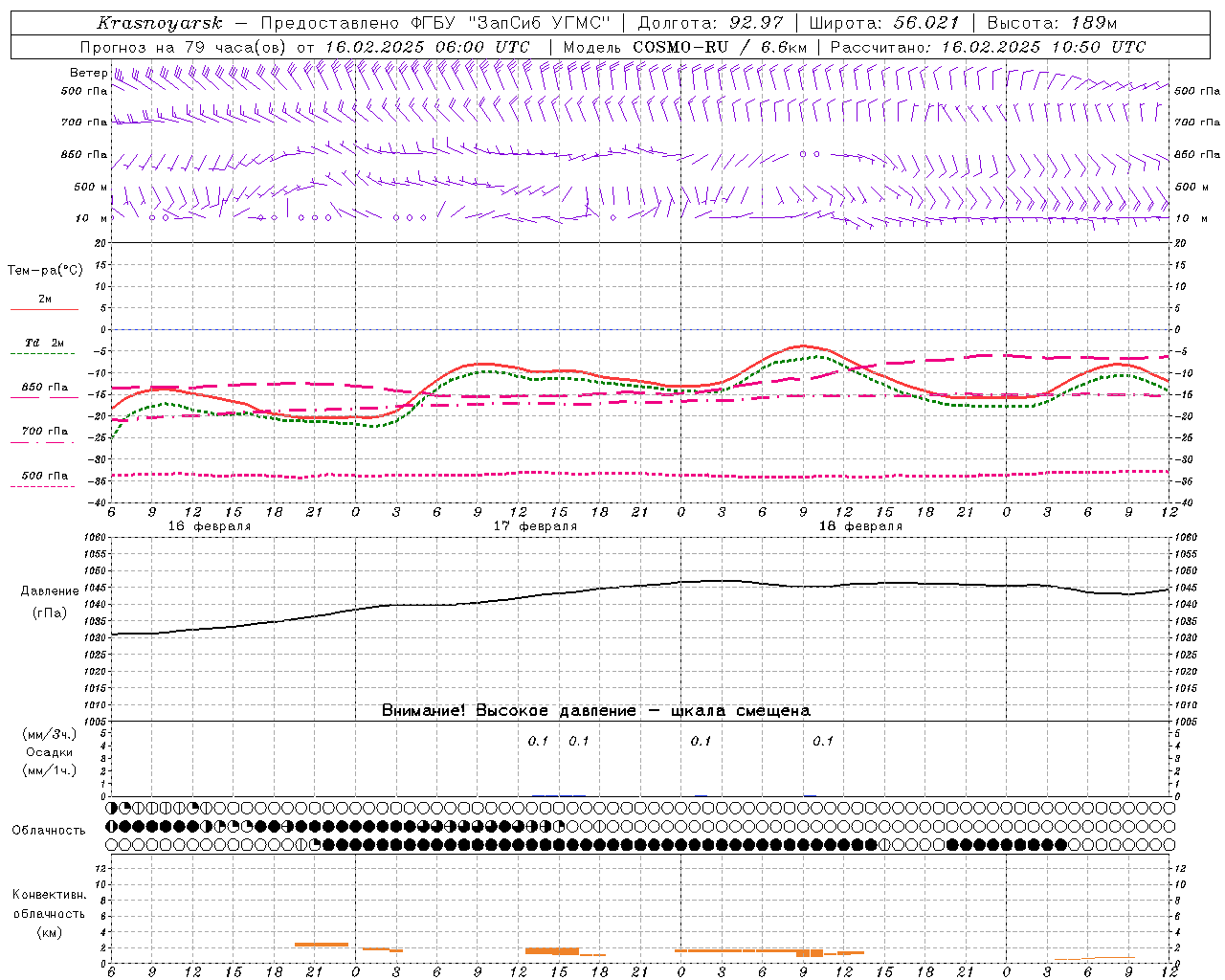Viewport: 1225px width, 980px height.
Task: Select the Td 2м dew point legend entry
Action: (x=44, y=343)
